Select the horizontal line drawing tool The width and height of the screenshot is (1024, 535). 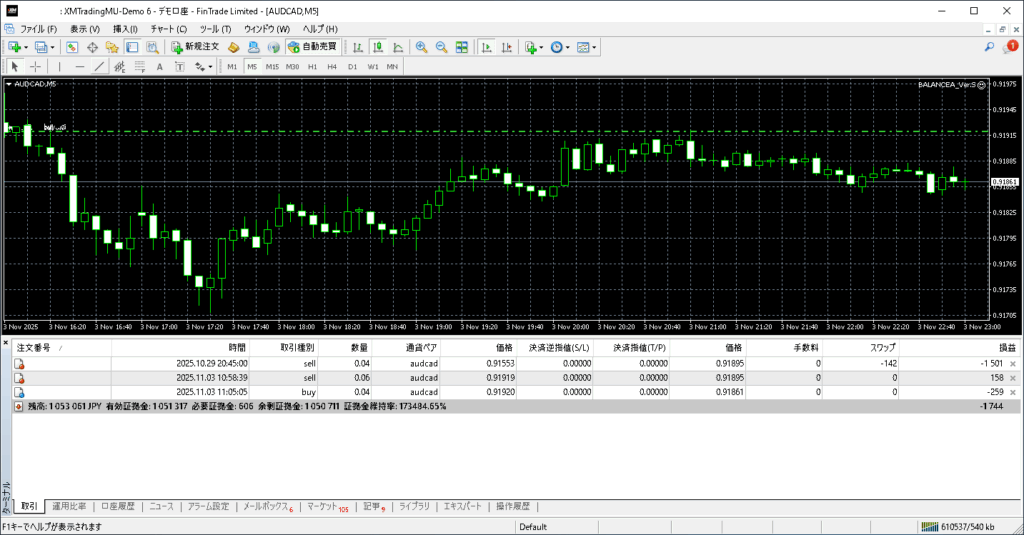click(x=79, y=66)
